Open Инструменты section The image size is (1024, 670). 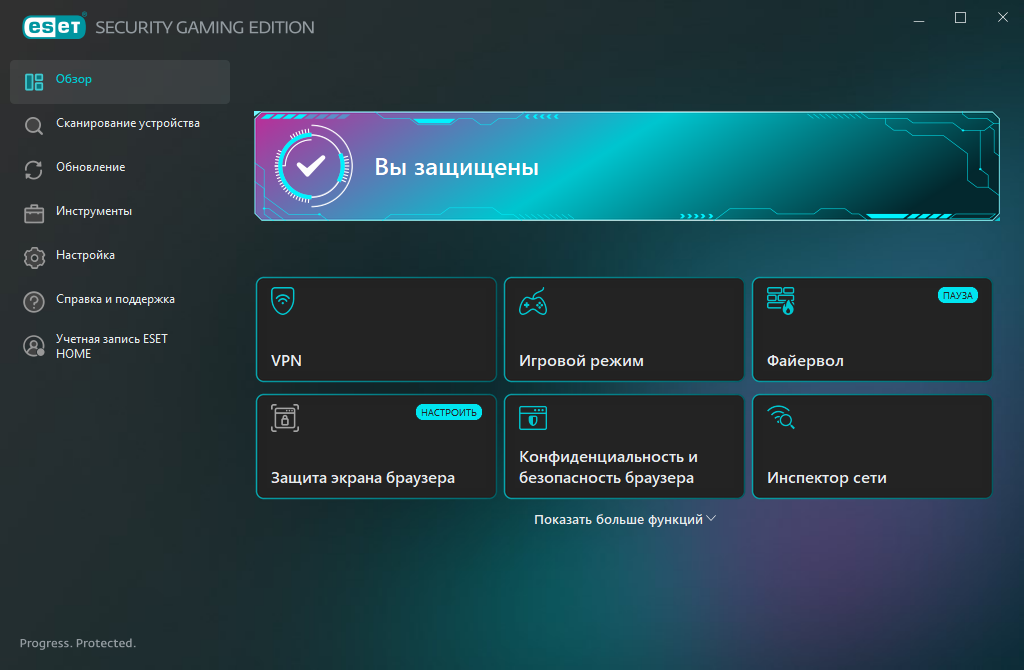point(120,214)
